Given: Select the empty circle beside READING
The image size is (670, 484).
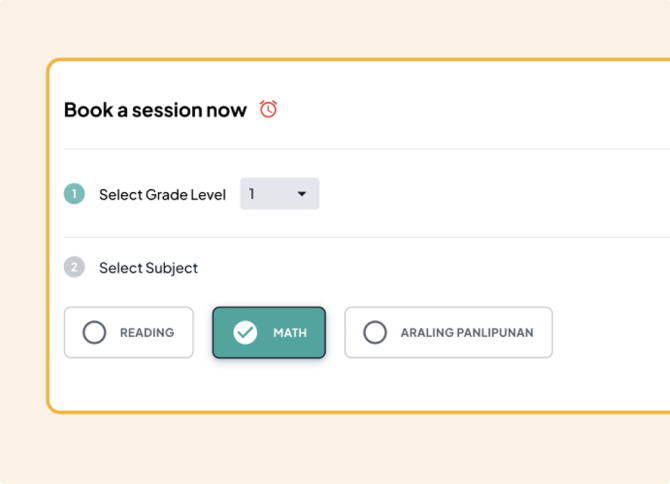Looking at the screenshot, I should point(94,333).
